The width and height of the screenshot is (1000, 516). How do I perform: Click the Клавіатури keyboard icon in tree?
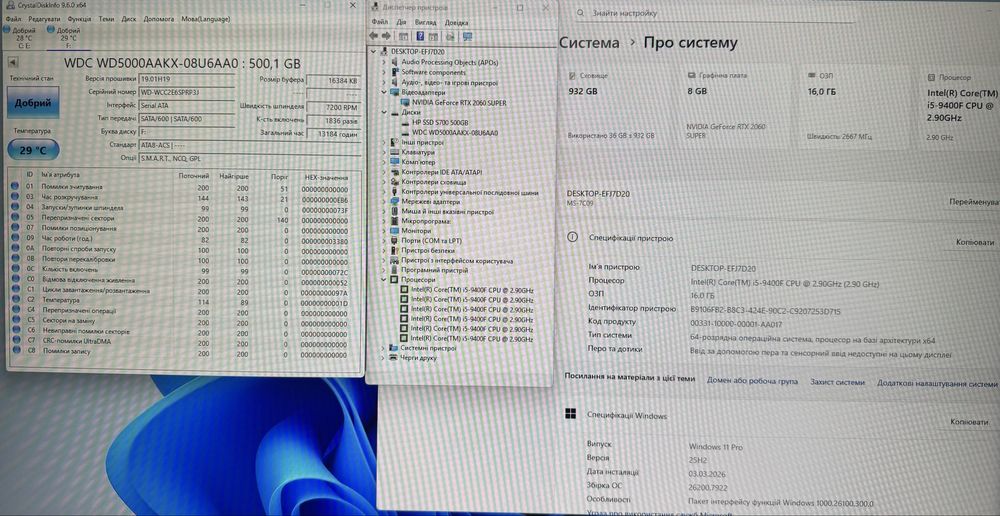[393, 152]
